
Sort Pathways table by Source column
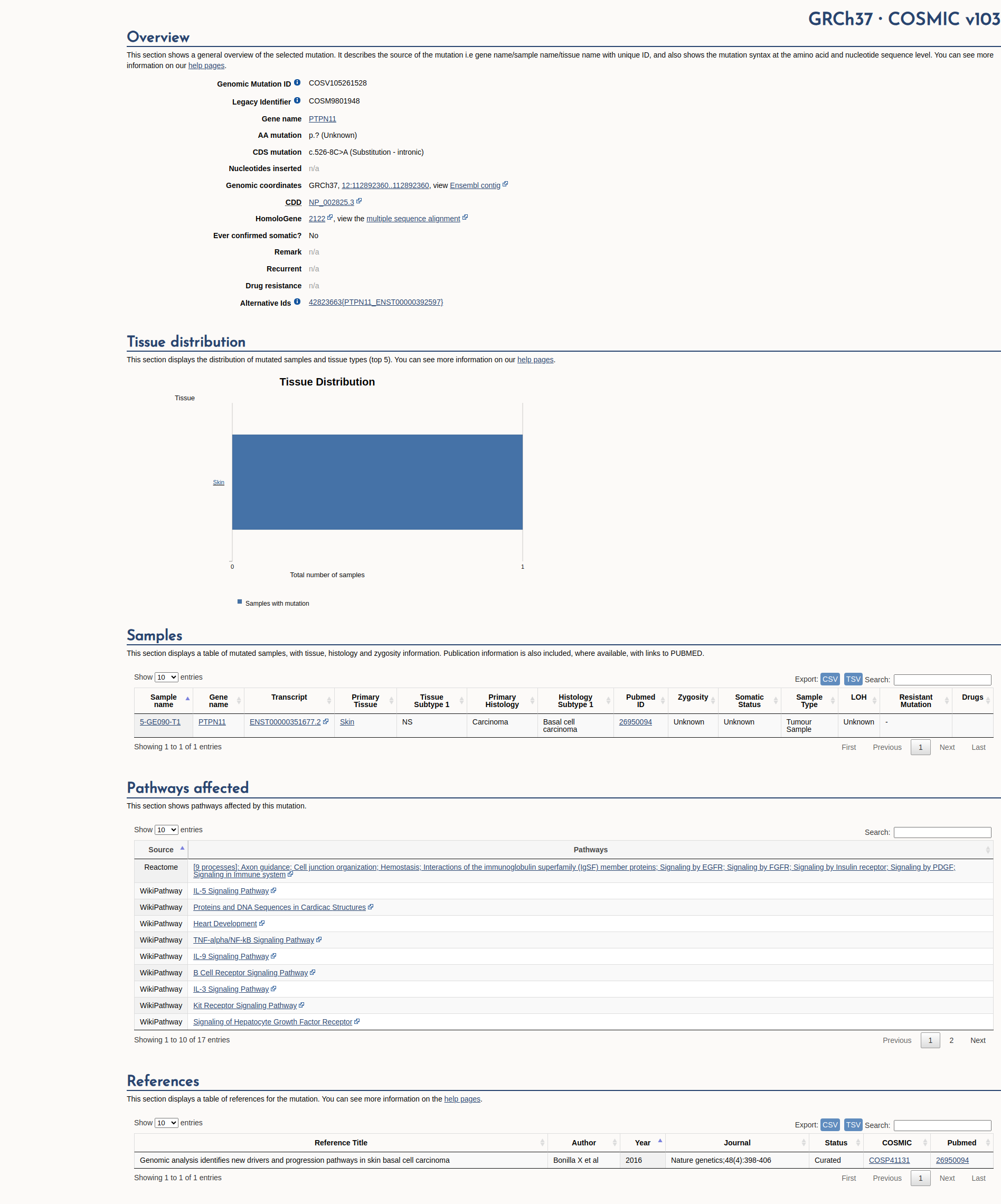pos(161,850)
